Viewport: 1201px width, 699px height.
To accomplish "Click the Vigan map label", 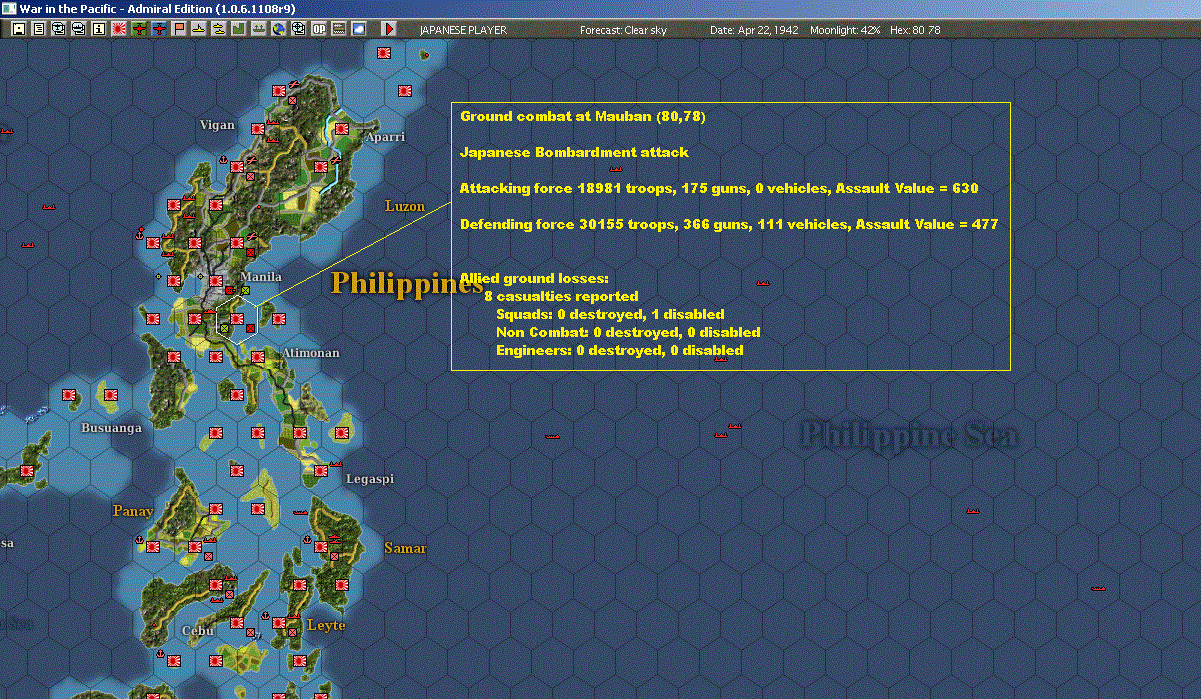I will coord(218,125).
